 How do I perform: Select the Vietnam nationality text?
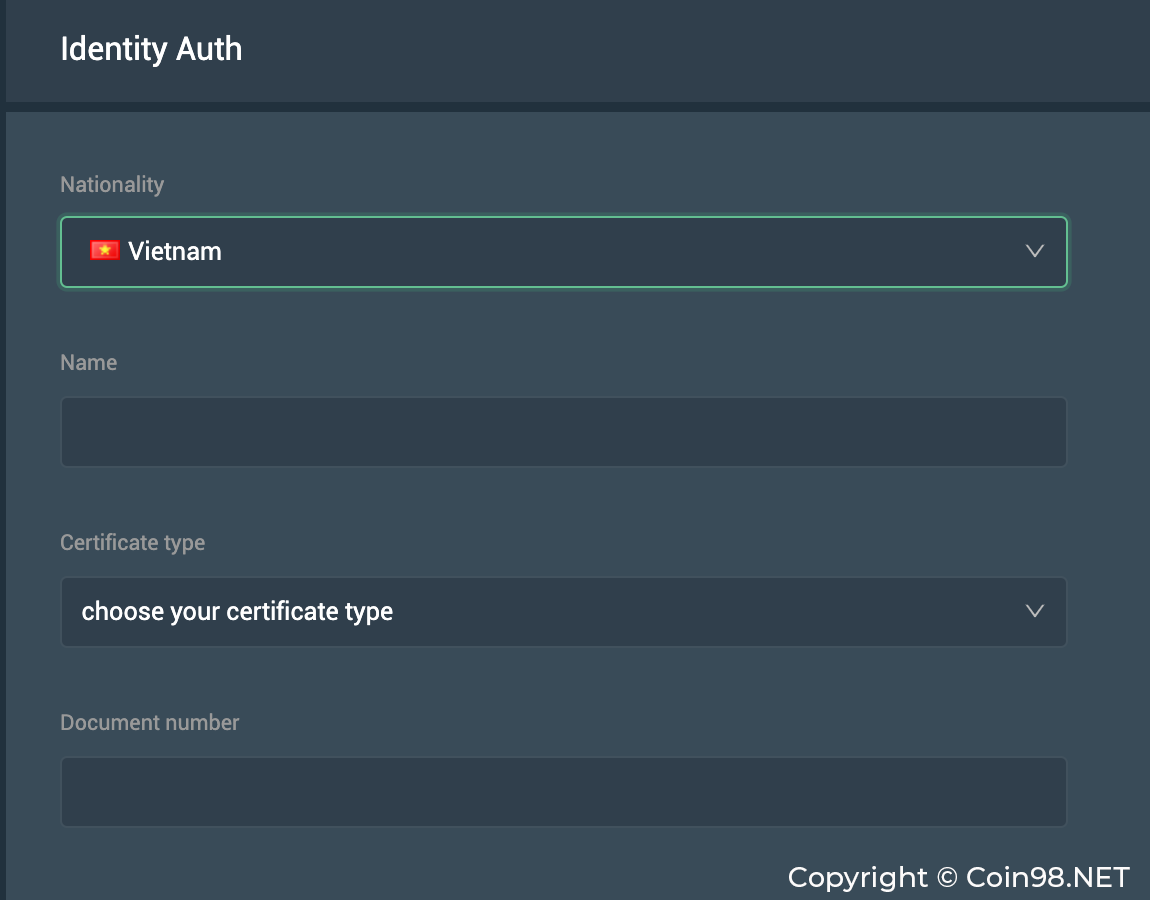[175, 251]
